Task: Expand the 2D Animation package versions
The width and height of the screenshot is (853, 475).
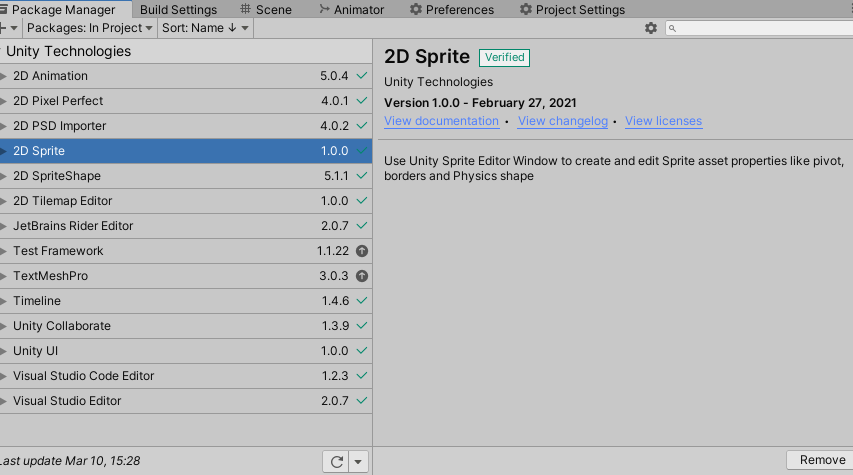Action: pos(5,76)
